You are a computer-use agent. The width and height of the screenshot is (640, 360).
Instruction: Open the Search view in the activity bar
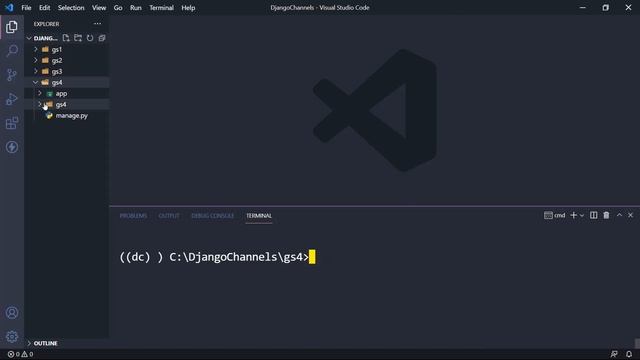12,51
